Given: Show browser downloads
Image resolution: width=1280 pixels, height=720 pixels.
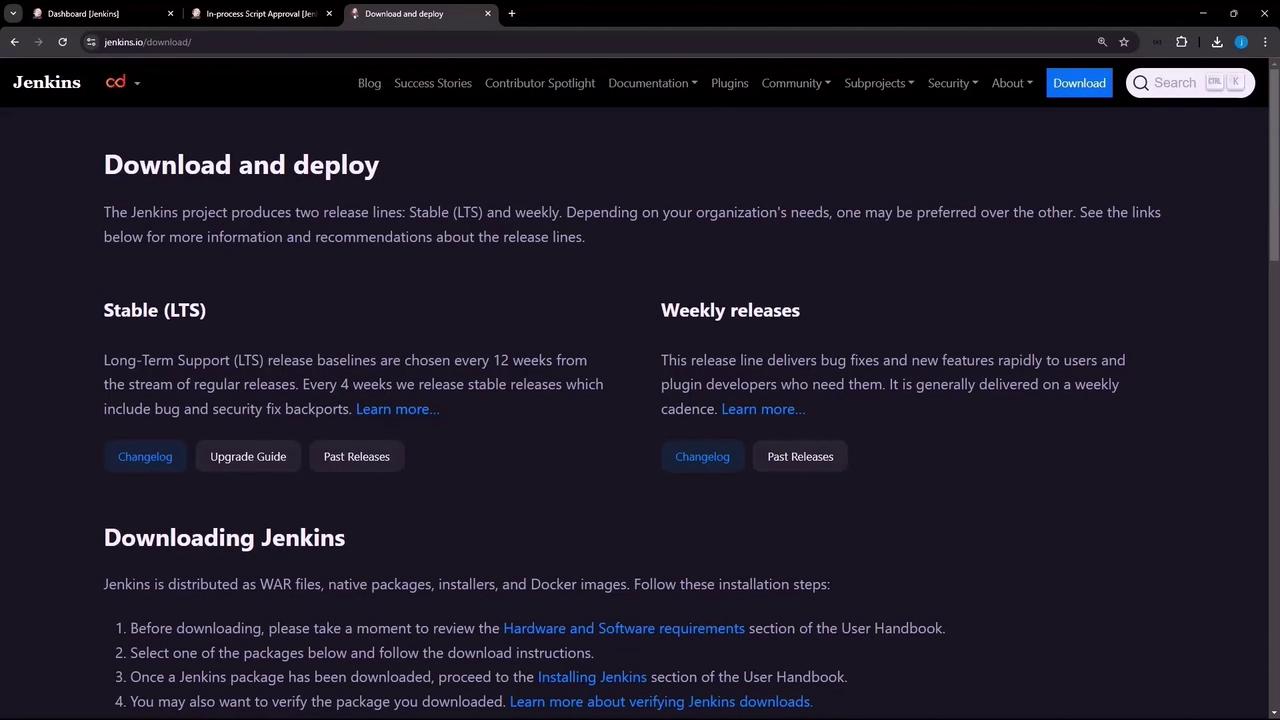Looking at the screenshot, I should 1217,42.
